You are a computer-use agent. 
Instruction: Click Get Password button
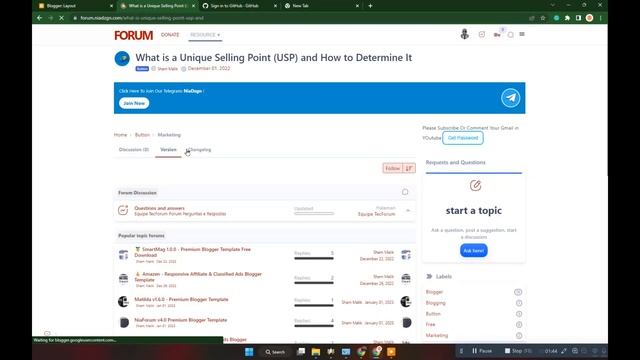pos(463,138)
